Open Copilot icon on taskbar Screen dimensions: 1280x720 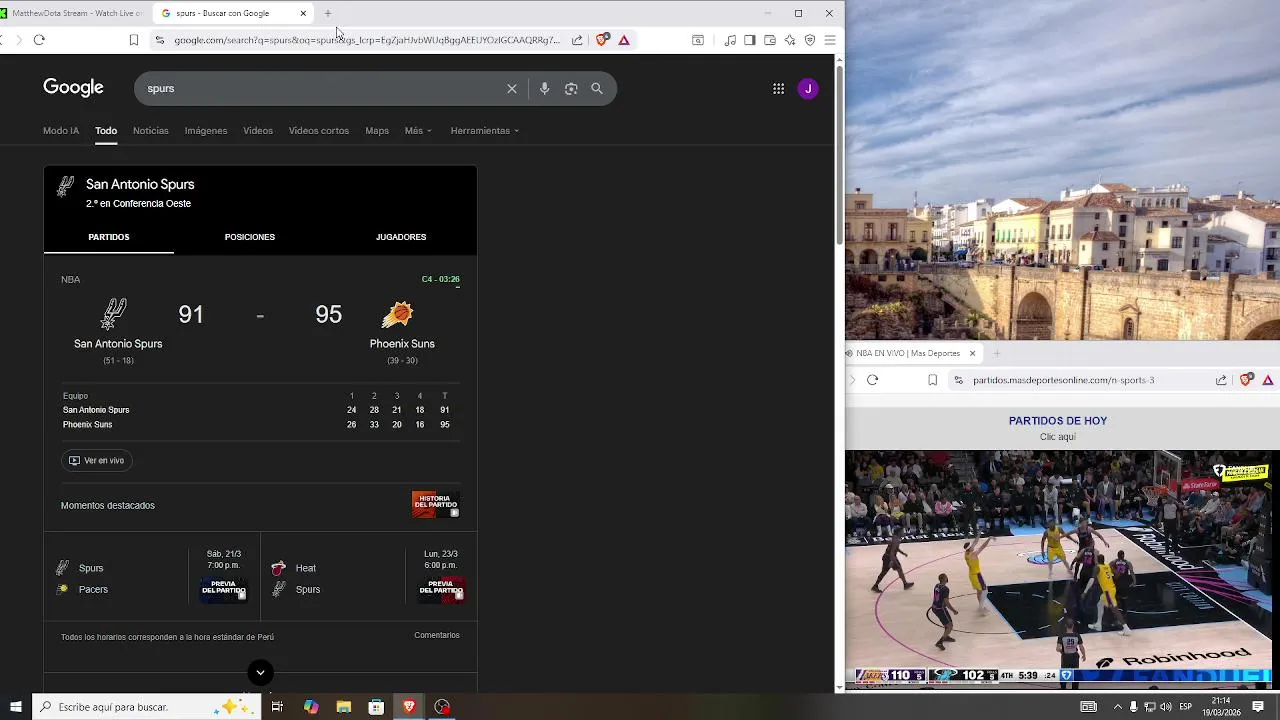pyautogui.click(x=311, y=707)
